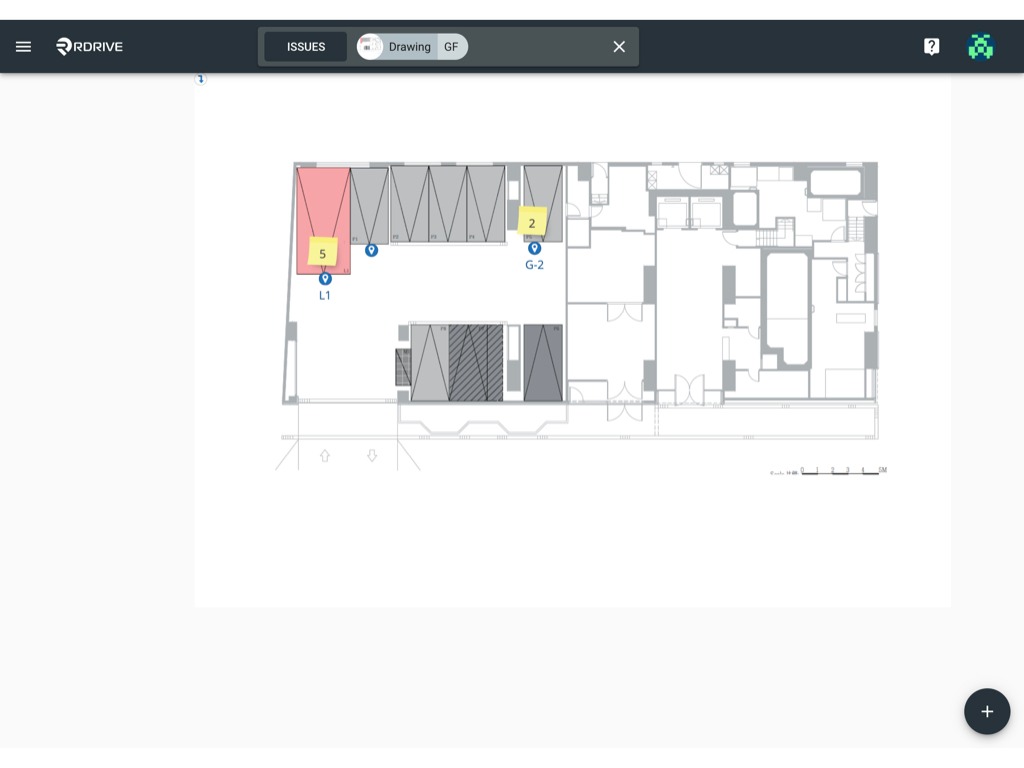
Task: Click the plus floating action button
Action: point(987,711)
